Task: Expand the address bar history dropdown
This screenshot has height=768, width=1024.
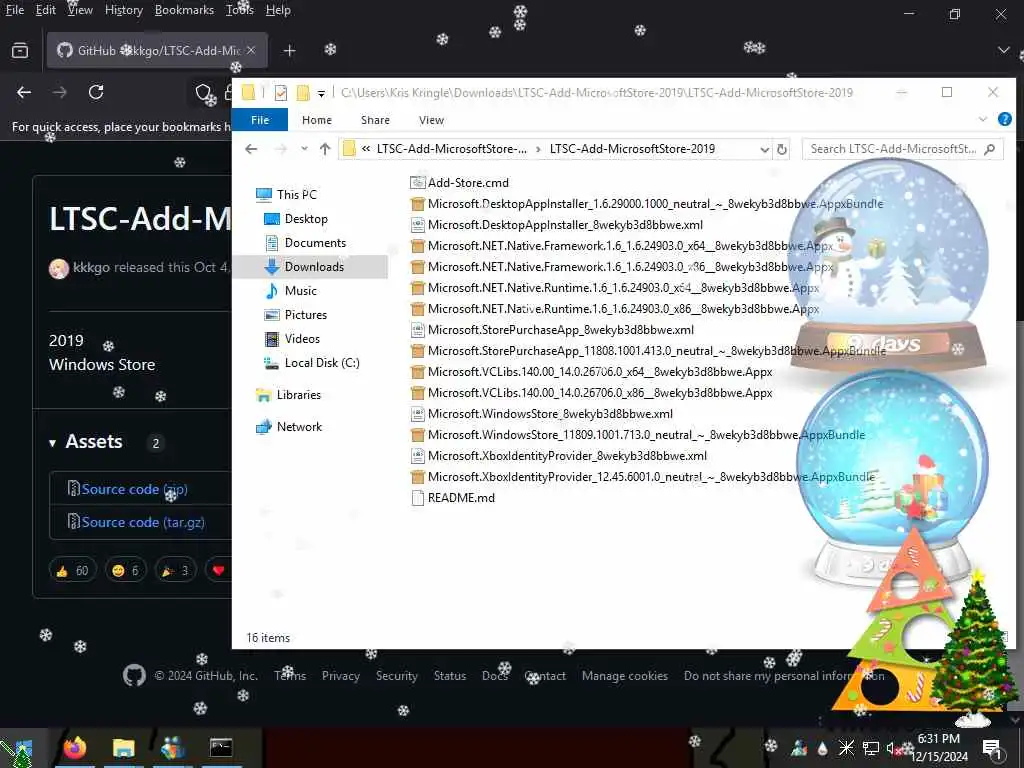Action: 764,149
